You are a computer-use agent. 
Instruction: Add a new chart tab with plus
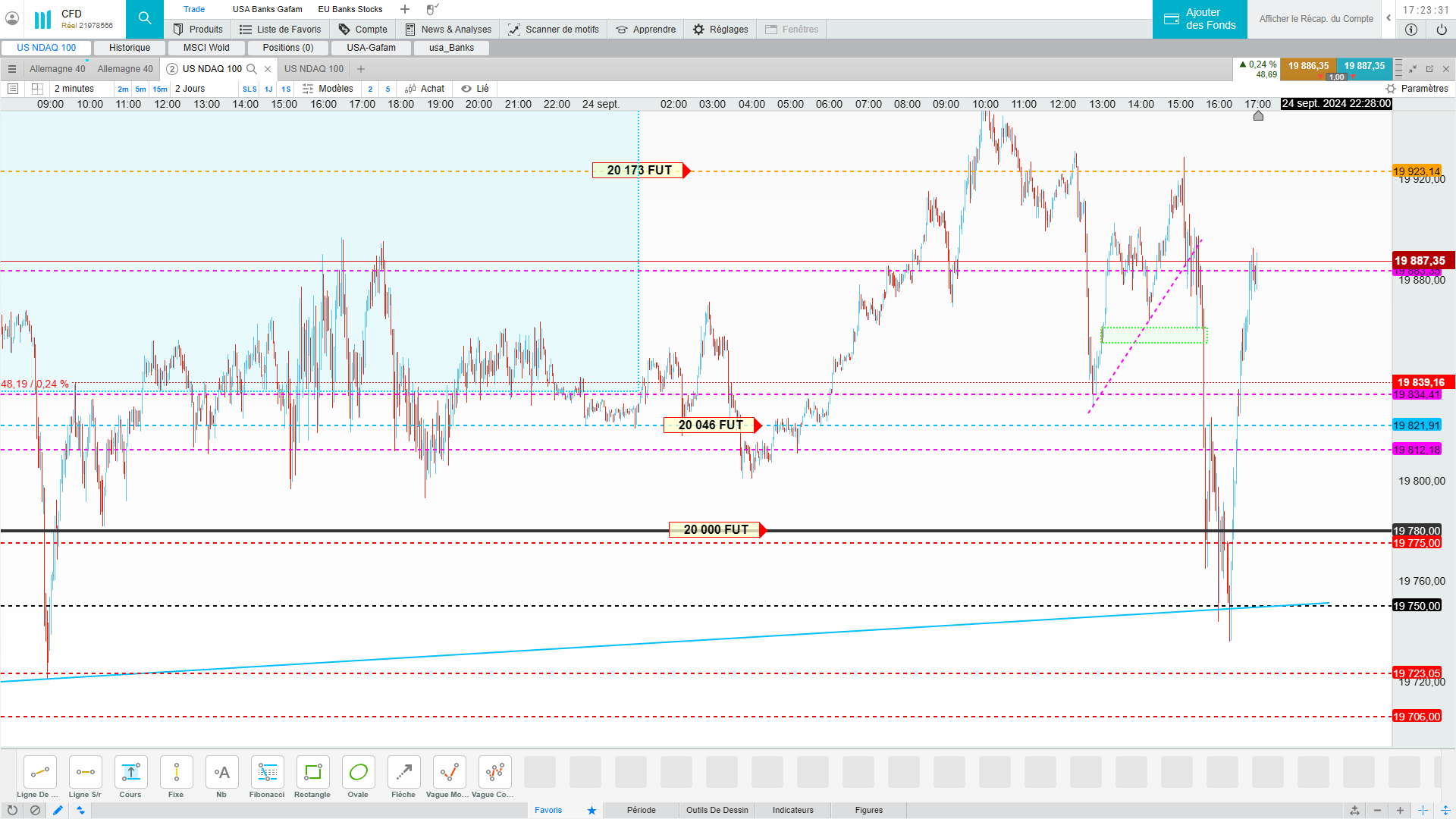(x=361, y=69)
